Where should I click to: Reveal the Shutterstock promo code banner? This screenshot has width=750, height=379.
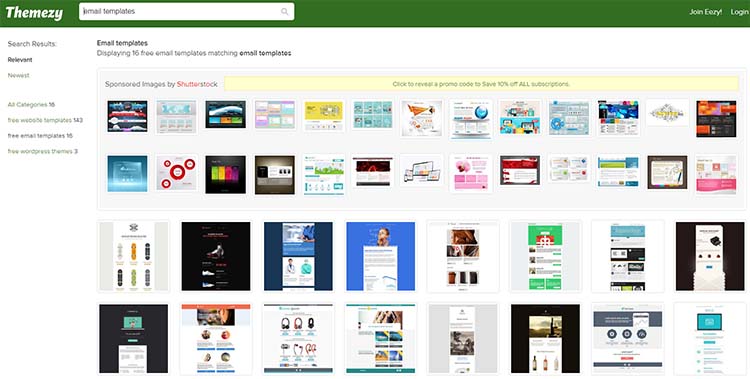481,84
